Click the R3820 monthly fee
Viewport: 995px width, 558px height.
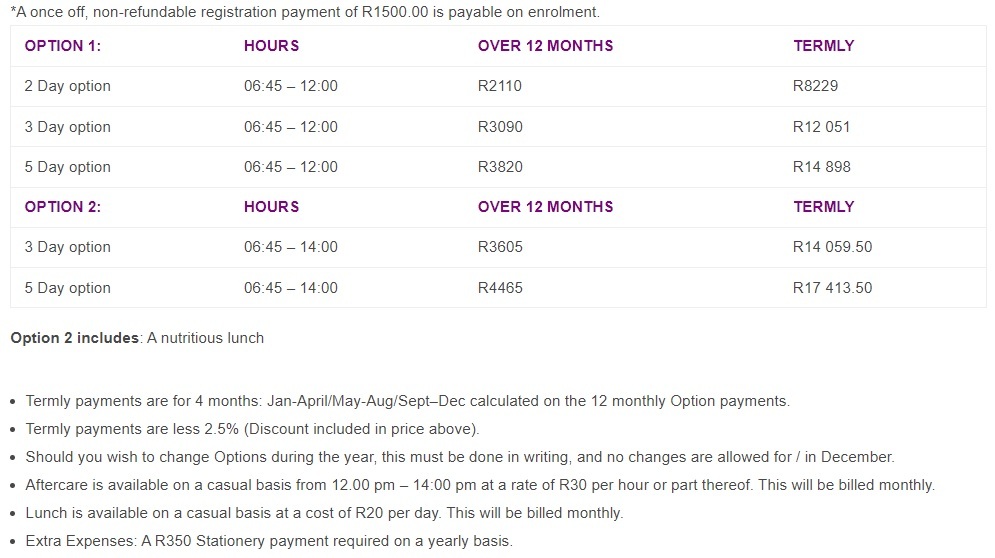click(x=500, y=166)
